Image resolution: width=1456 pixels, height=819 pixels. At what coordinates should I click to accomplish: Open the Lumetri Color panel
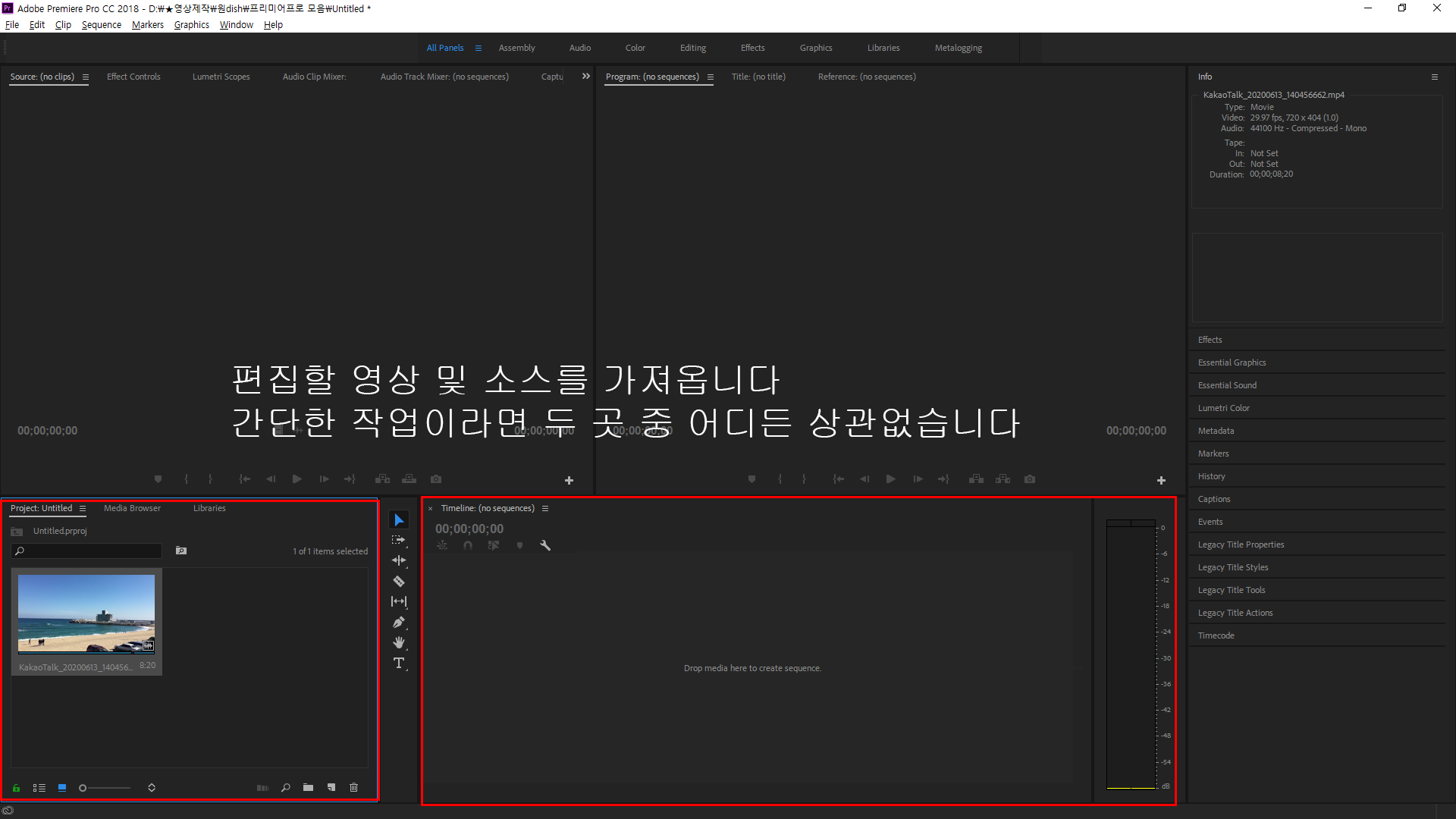point(1223,408)
